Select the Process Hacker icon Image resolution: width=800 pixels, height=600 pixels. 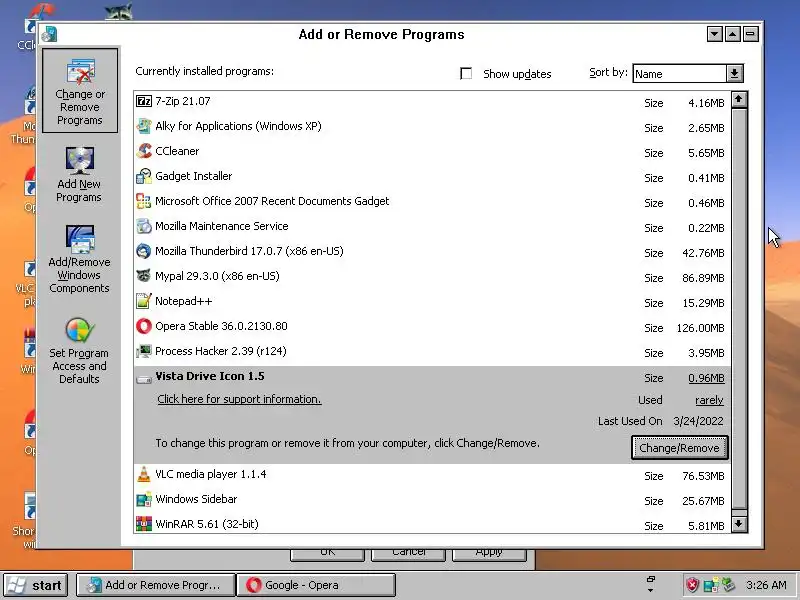(x=144, y=351)
